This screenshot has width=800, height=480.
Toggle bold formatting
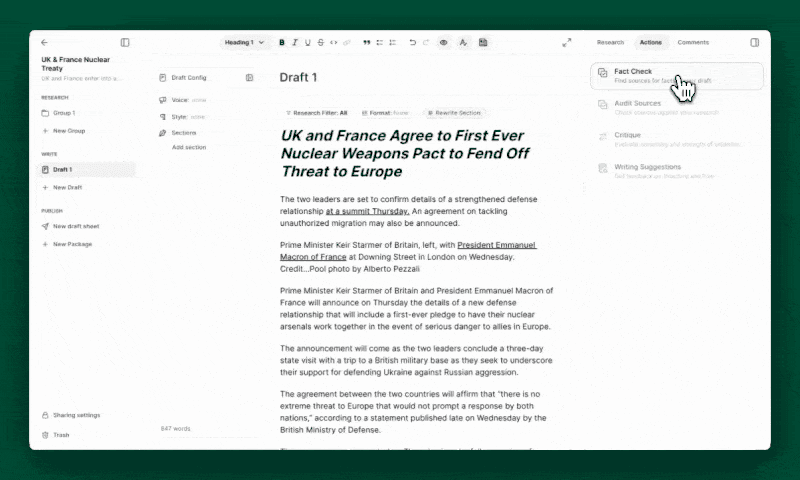point(282,42)
